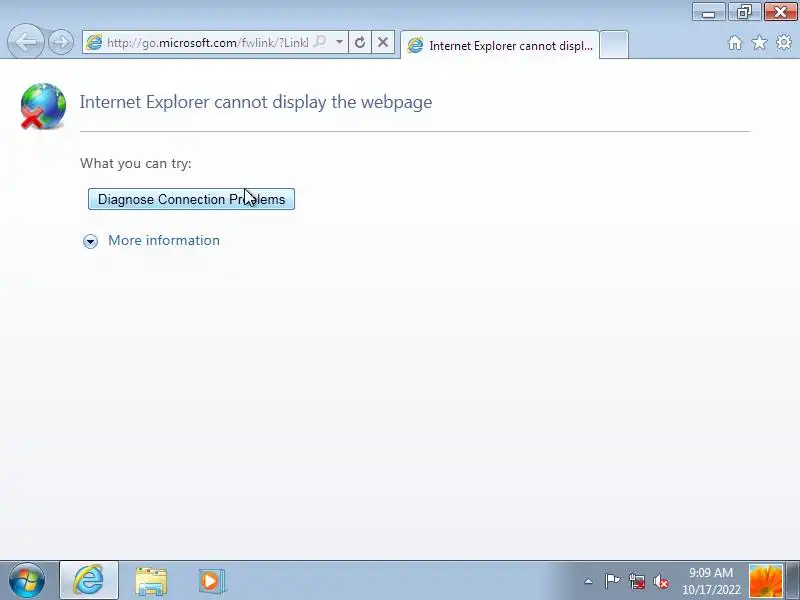This screenshot has height=600, width=800.
Task: Close the Internet Explorer window
Action: click(x=780, y=11)
